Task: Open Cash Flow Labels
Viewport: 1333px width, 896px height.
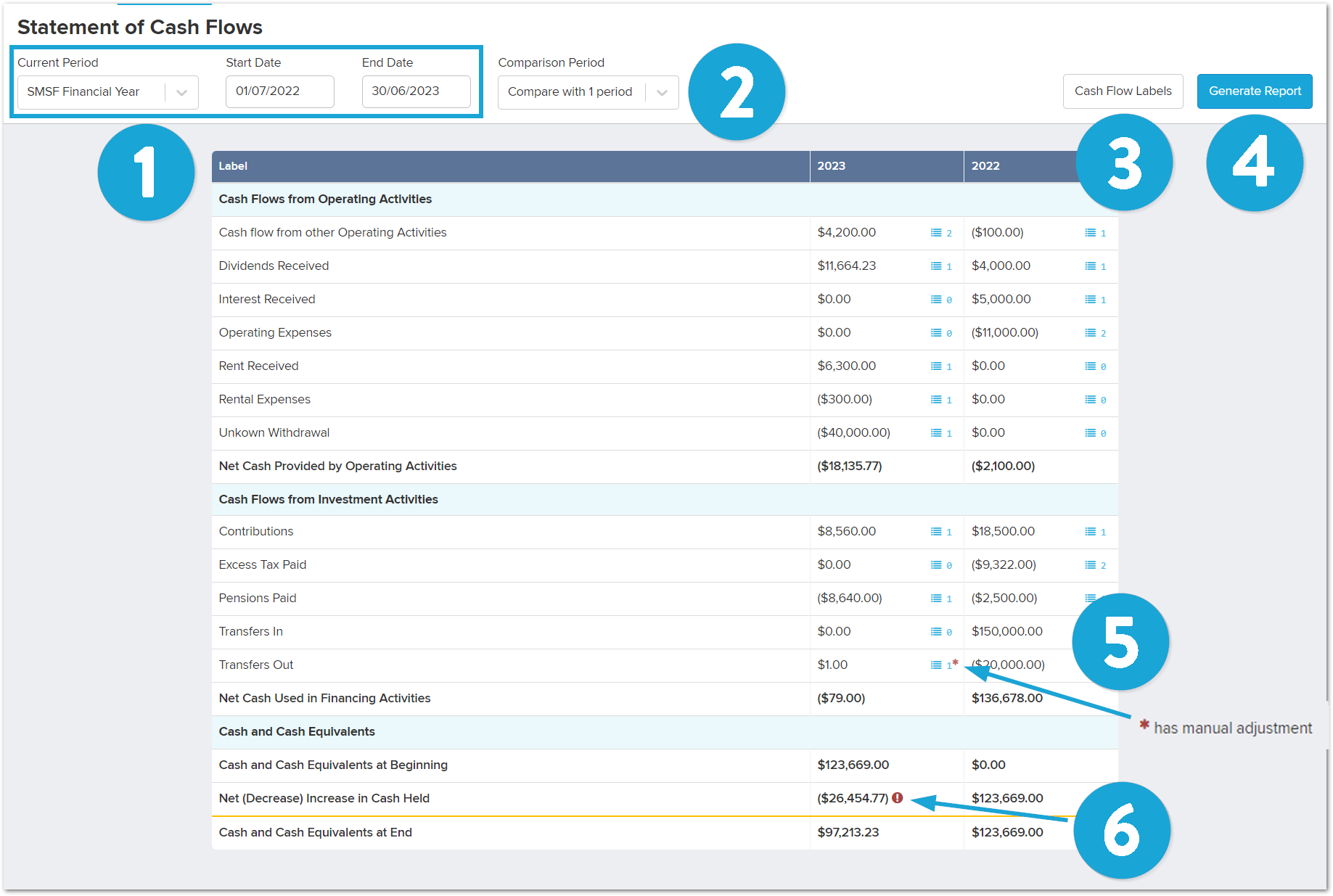Action: pyautogui.click(x=1123, y=91)
